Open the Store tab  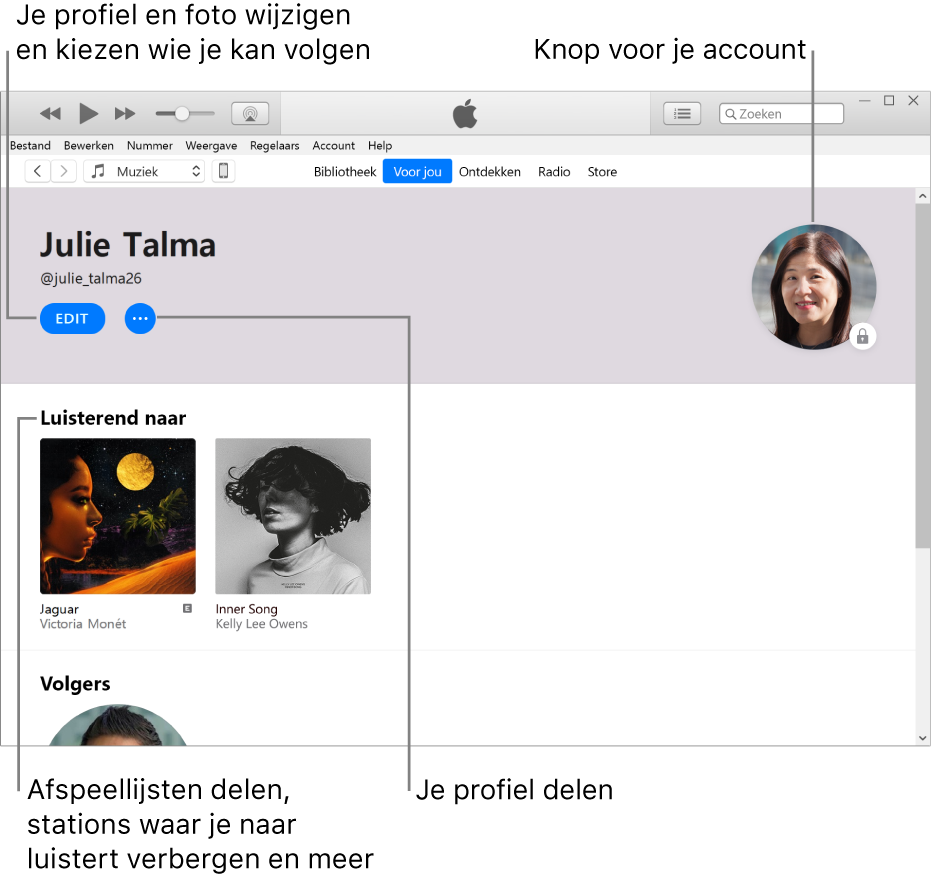pyautogui.click(x=602, y=172)
